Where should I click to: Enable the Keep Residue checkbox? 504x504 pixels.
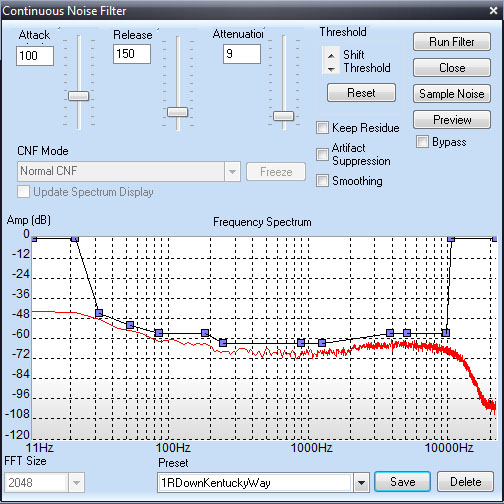322,128
